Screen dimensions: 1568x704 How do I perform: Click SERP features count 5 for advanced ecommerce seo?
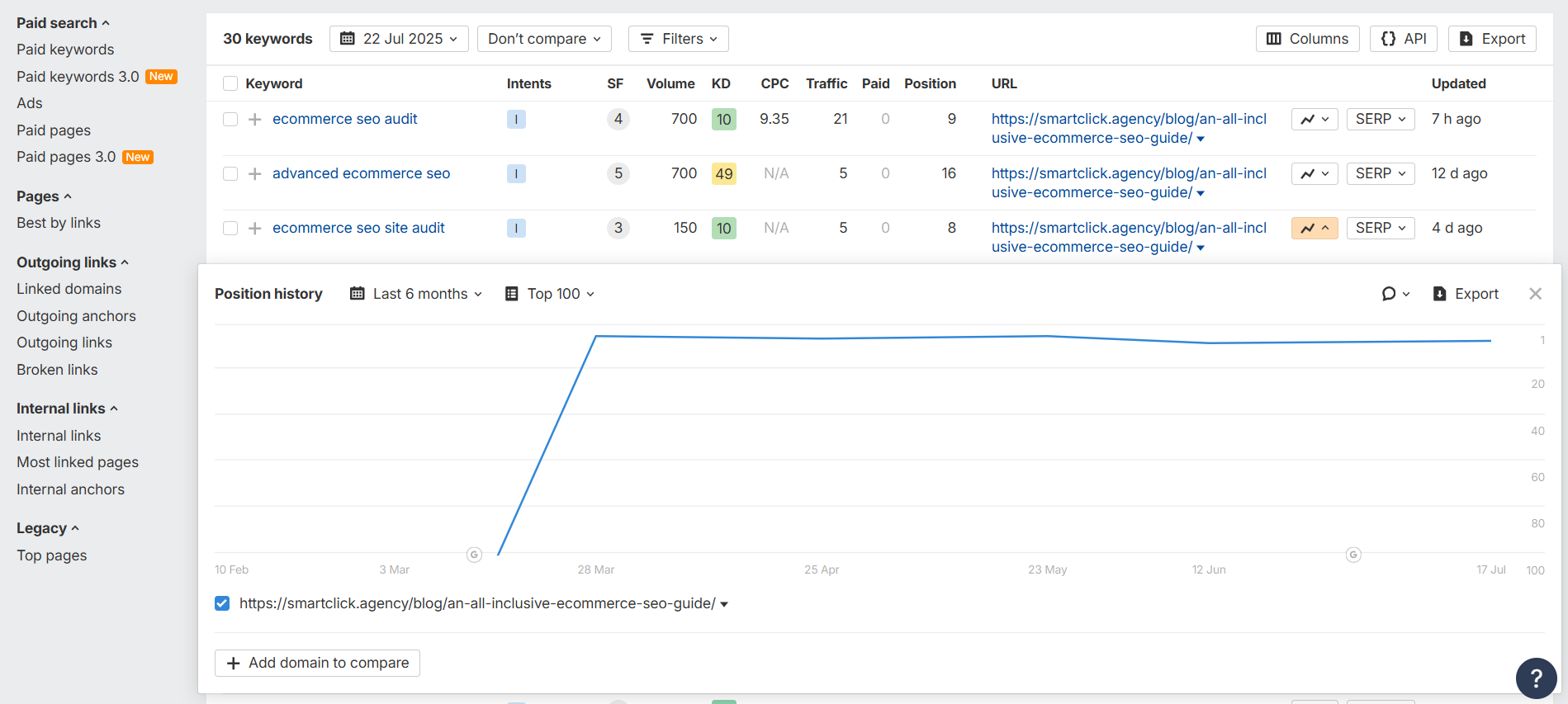[x=618, y=173]
